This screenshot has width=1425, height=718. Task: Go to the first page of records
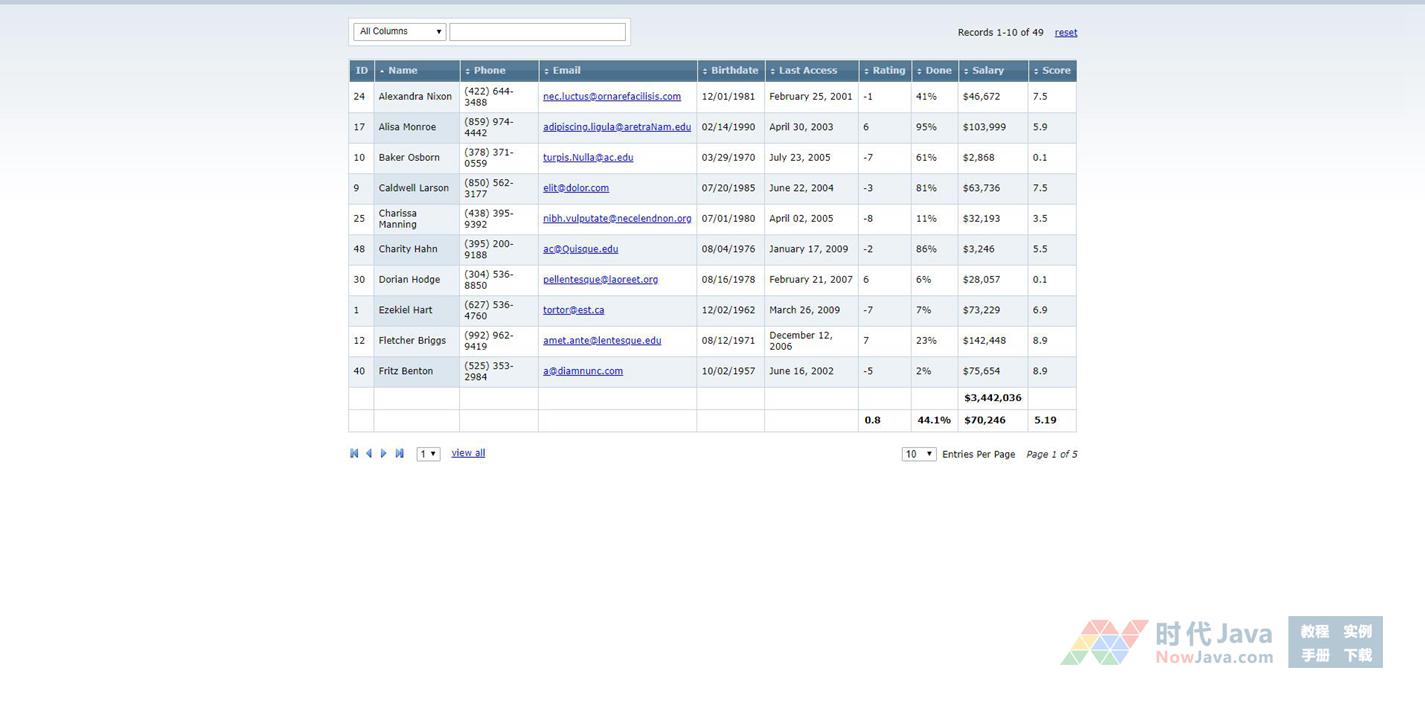(354, 454)
